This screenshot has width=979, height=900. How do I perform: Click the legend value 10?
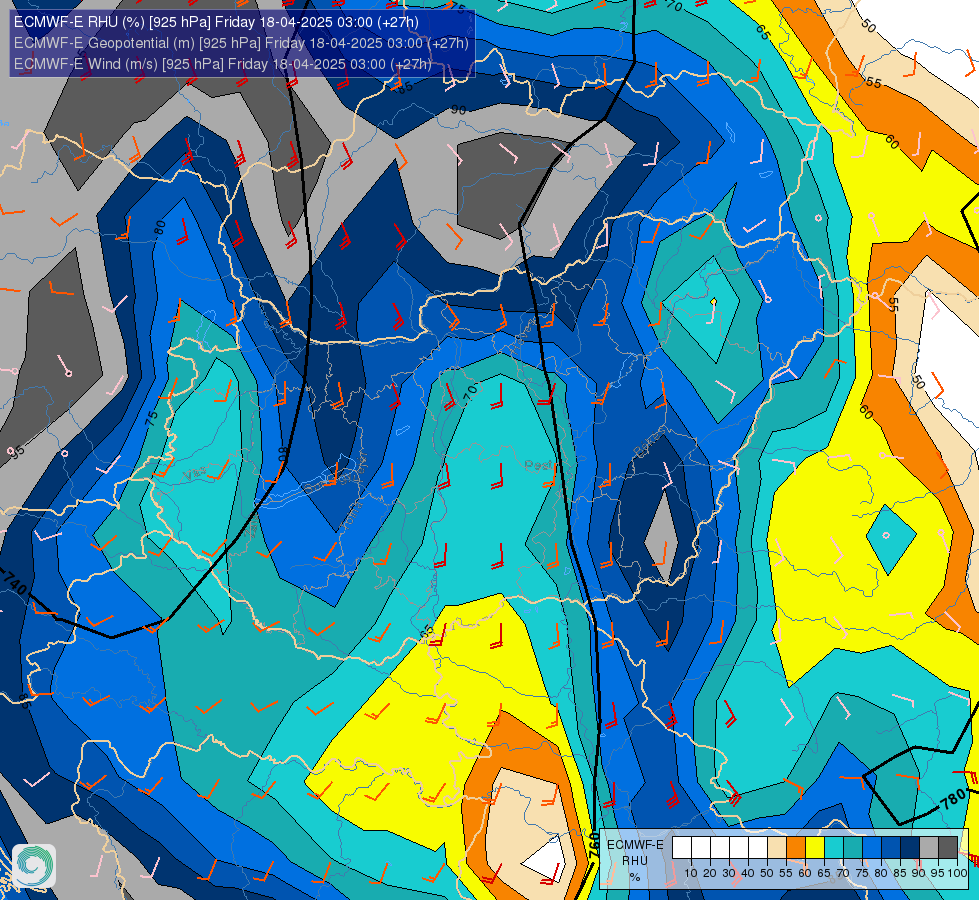tap(691, 873)
